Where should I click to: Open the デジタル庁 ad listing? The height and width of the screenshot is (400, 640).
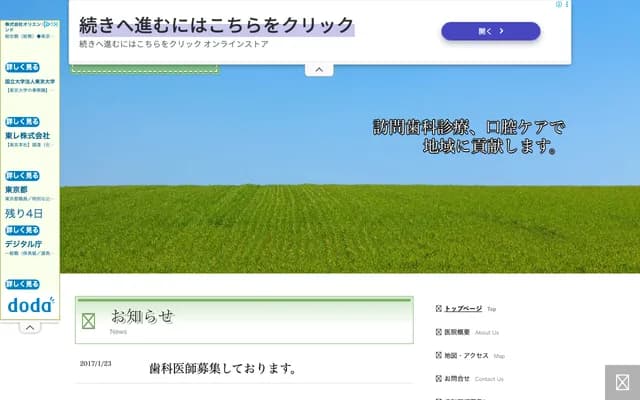click(23, 244)
